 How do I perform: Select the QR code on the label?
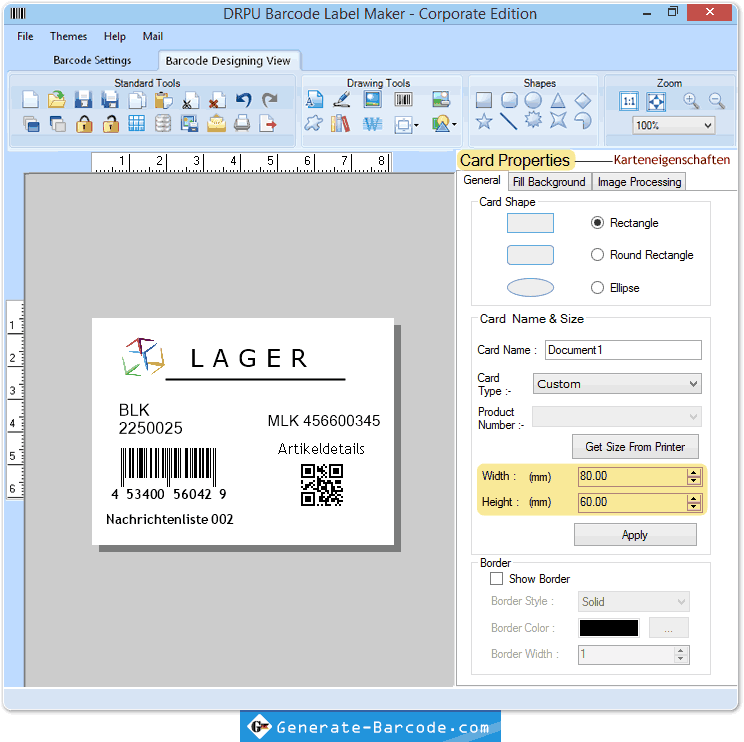(x=322, y=485)
